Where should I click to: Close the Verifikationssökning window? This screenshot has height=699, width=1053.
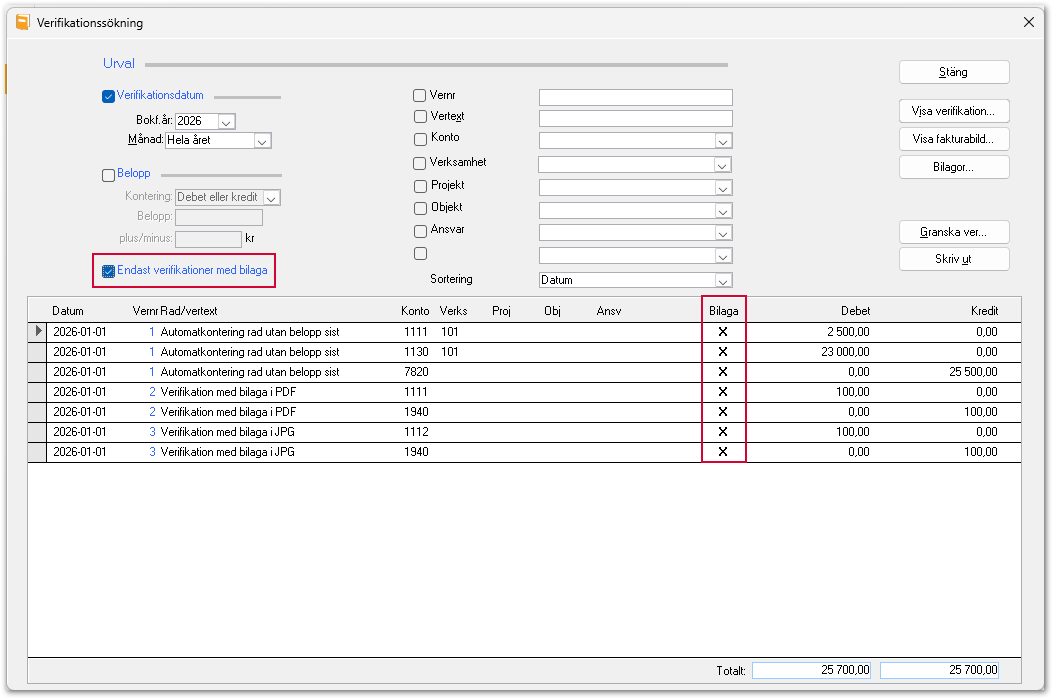1028,22
